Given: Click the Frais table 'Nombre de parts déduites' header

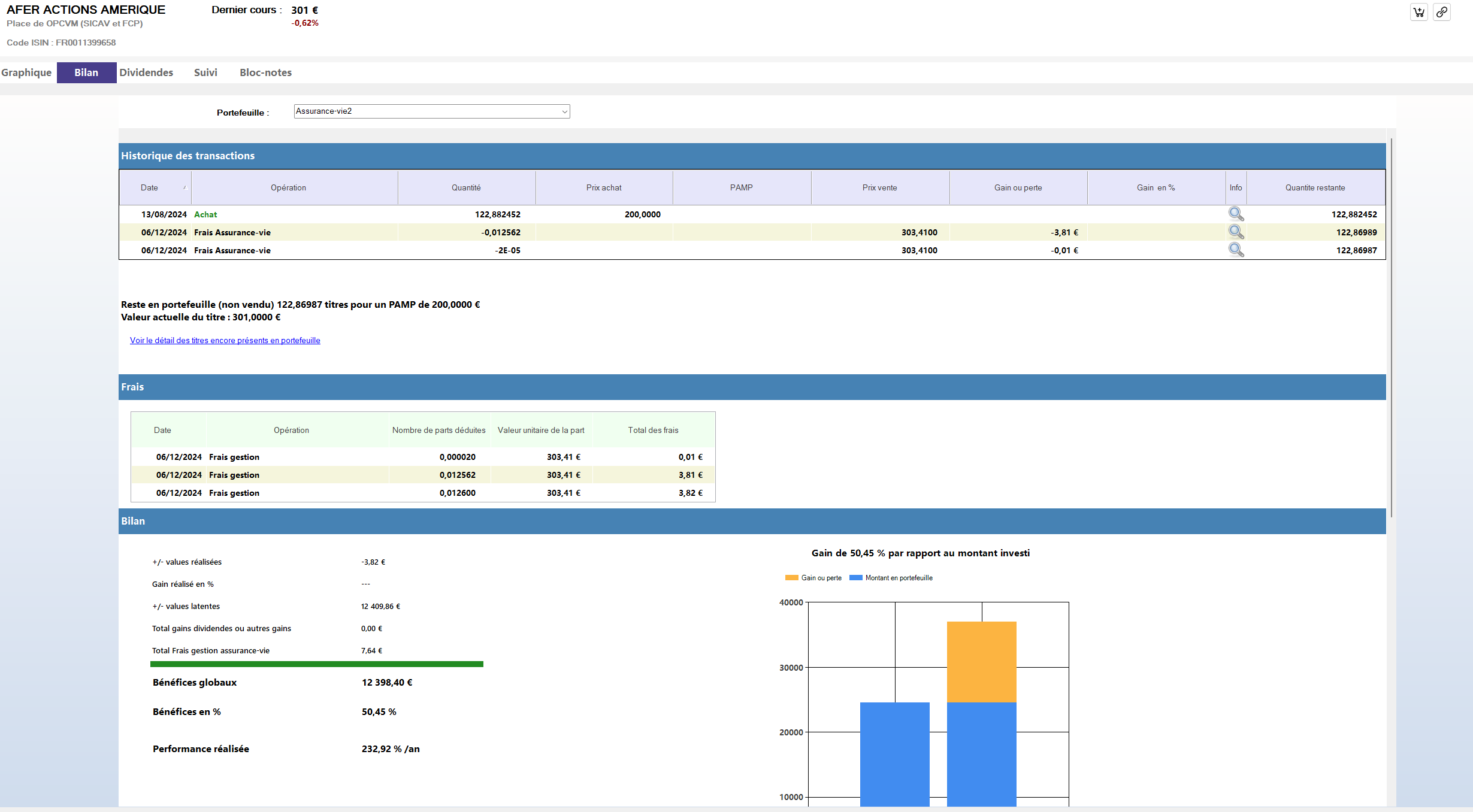Looking at the screenshot, I should [439, 430].
